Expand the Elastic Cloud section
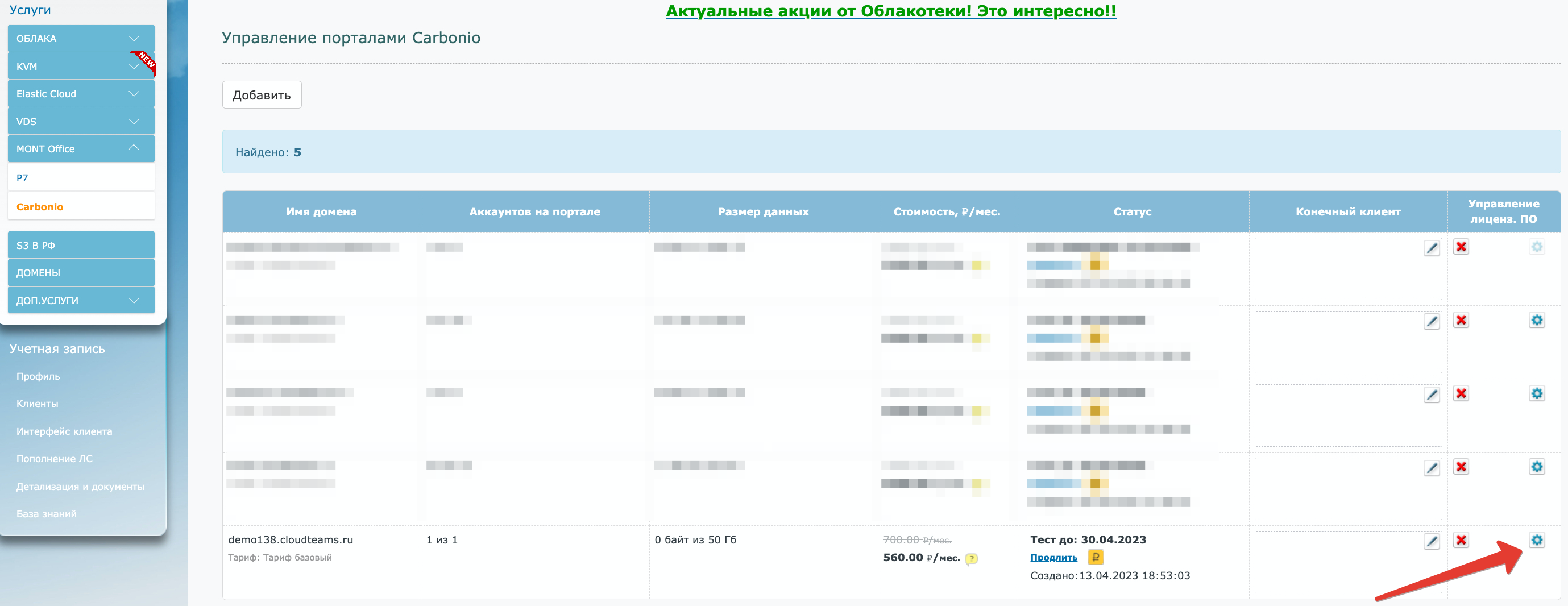This screenshot has width=1568, height=606. coord(81,94)
